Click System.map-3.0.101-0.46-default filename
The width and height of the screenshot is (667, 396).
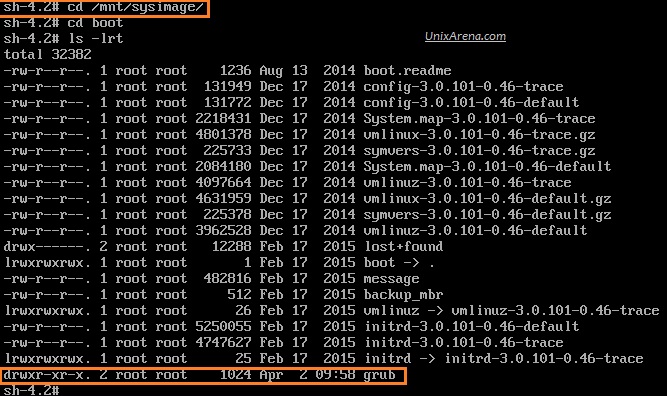487,167
